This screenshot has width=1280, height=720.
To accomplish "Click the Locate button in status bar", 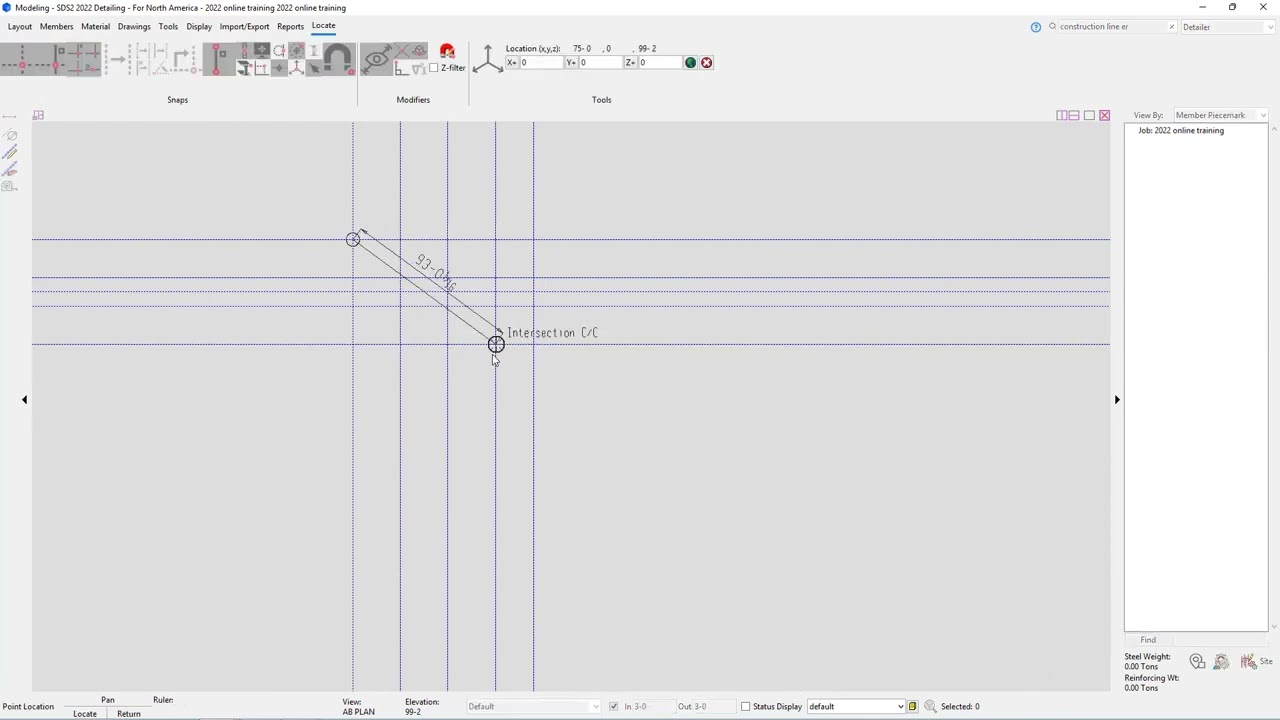I will 85,713.
